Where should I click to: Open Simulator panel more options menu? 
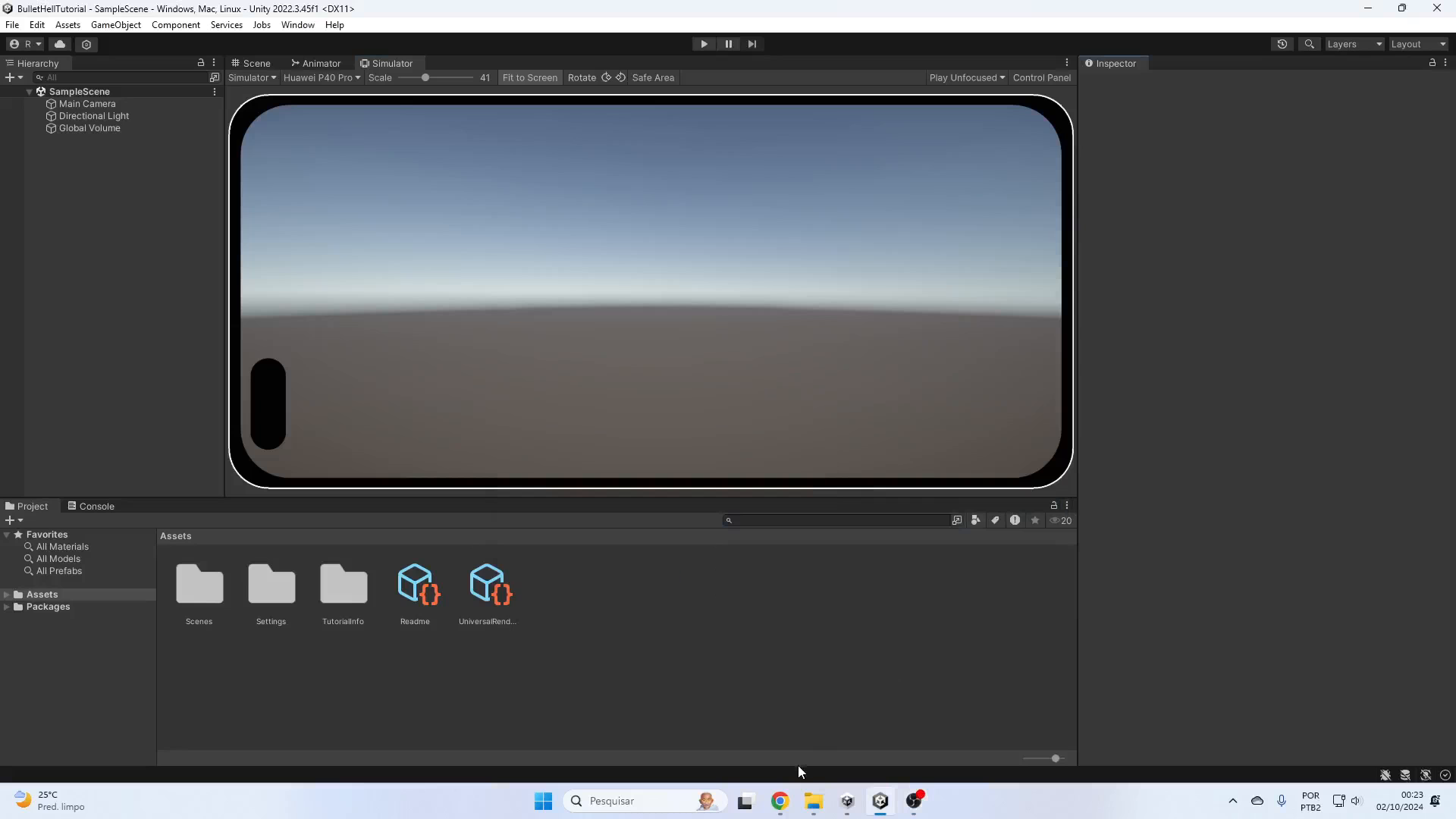1067,63
